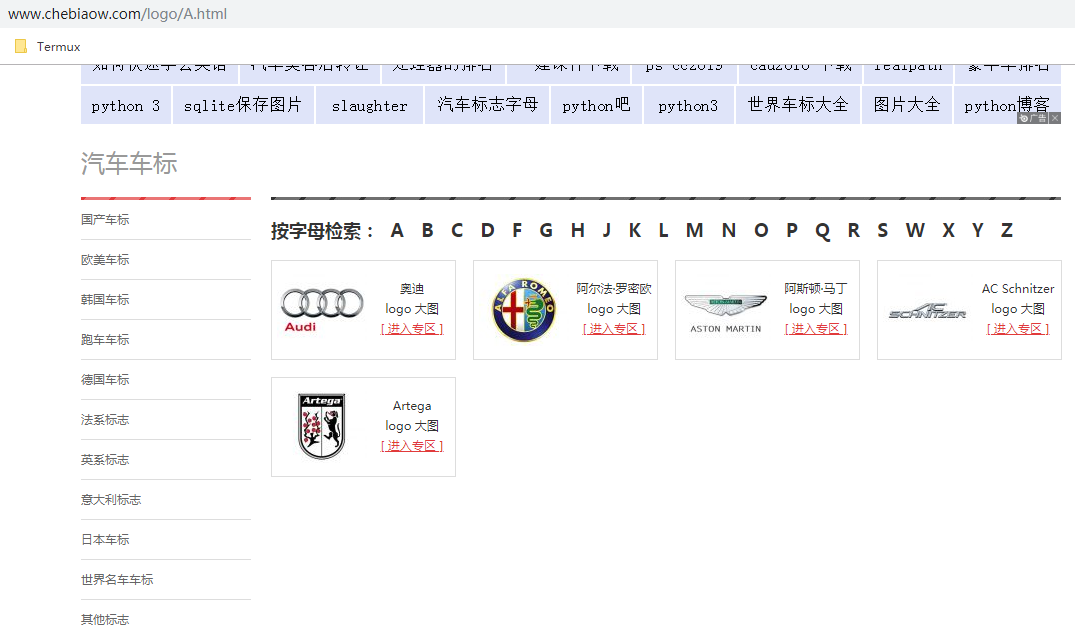
Task: Click the AC Schnitzer logo image
Action: [x=927, y=311]
